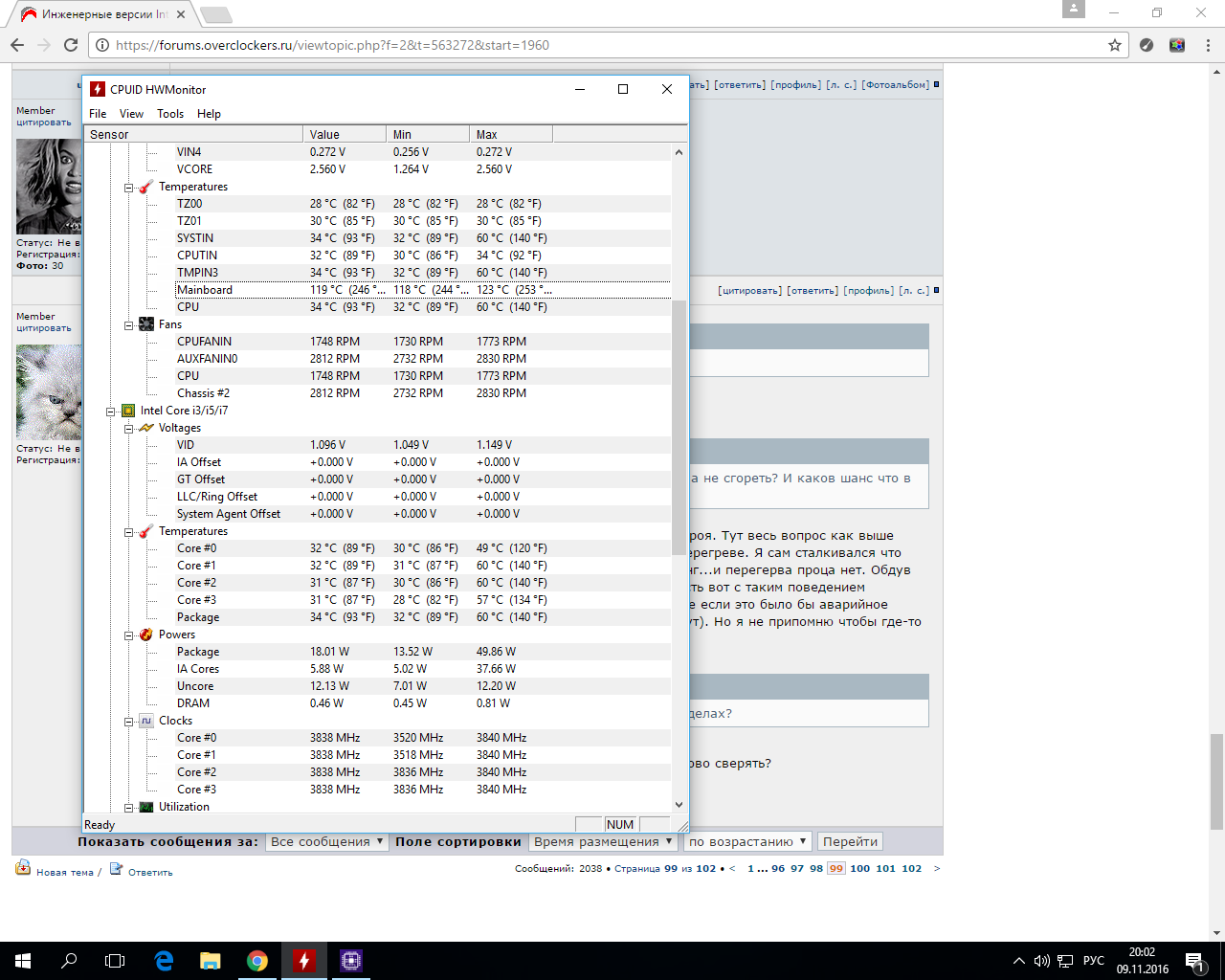Image resolution: width=1225 pixels, height=980 pixels.
Task: Open the Windows Start menu
Action: coord(23,961)
